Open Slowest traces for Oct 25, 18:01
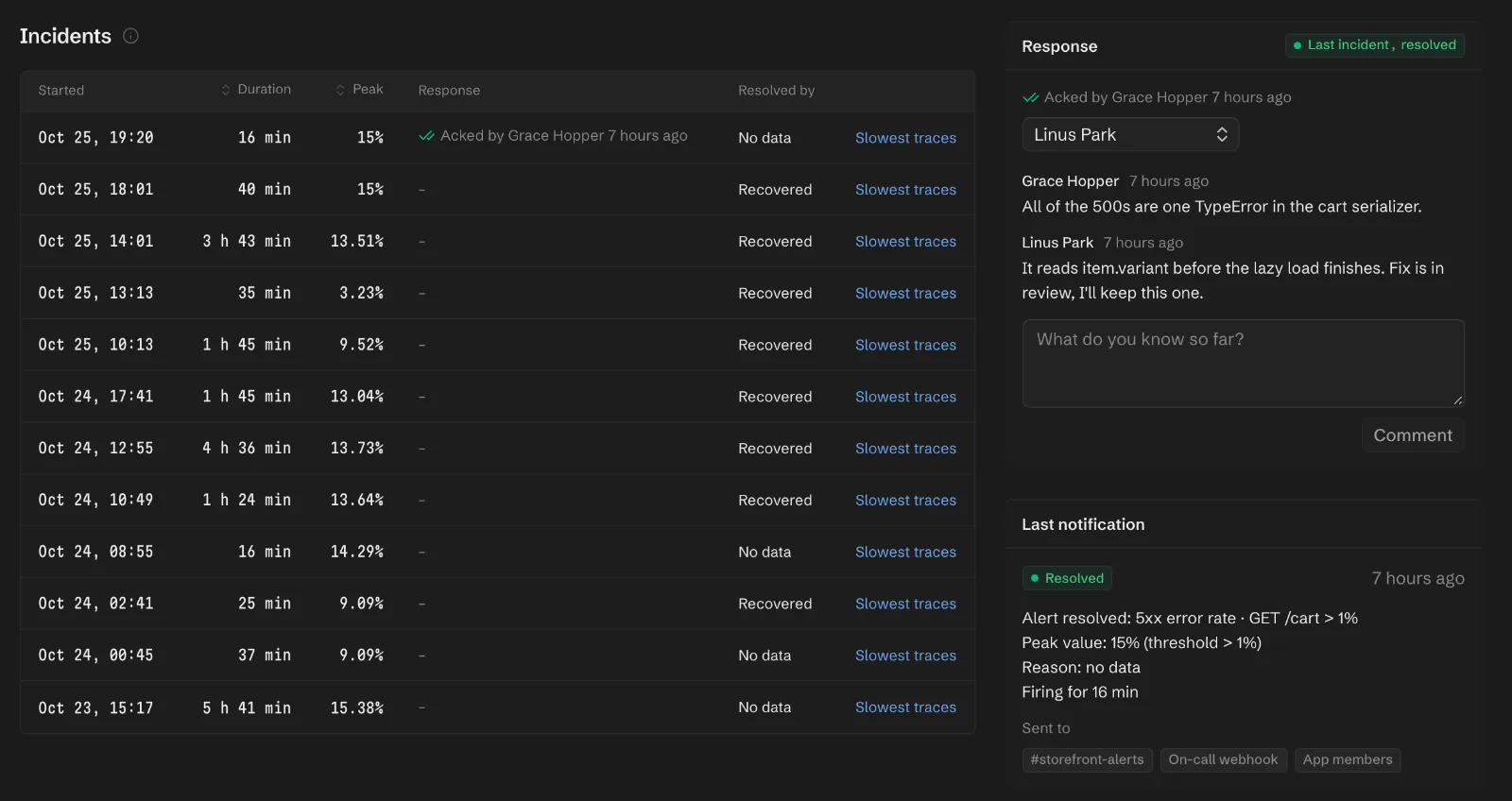 click(905, 190)
